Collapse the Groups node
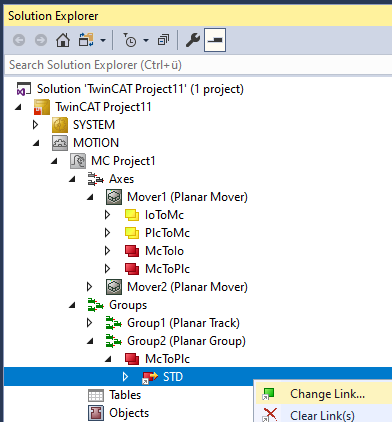 73,305
